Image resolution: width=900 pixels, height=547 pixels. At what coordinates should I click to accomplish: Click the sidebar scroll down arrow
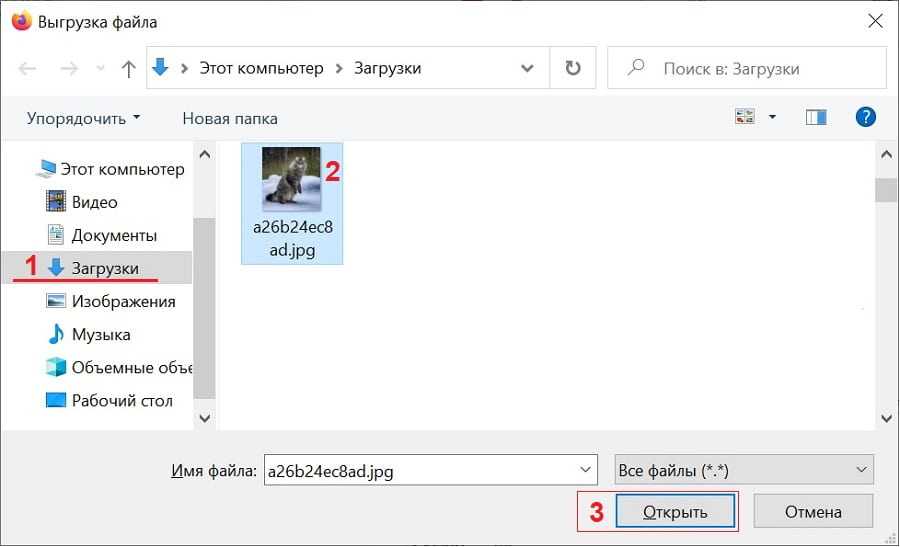[204, 418]
